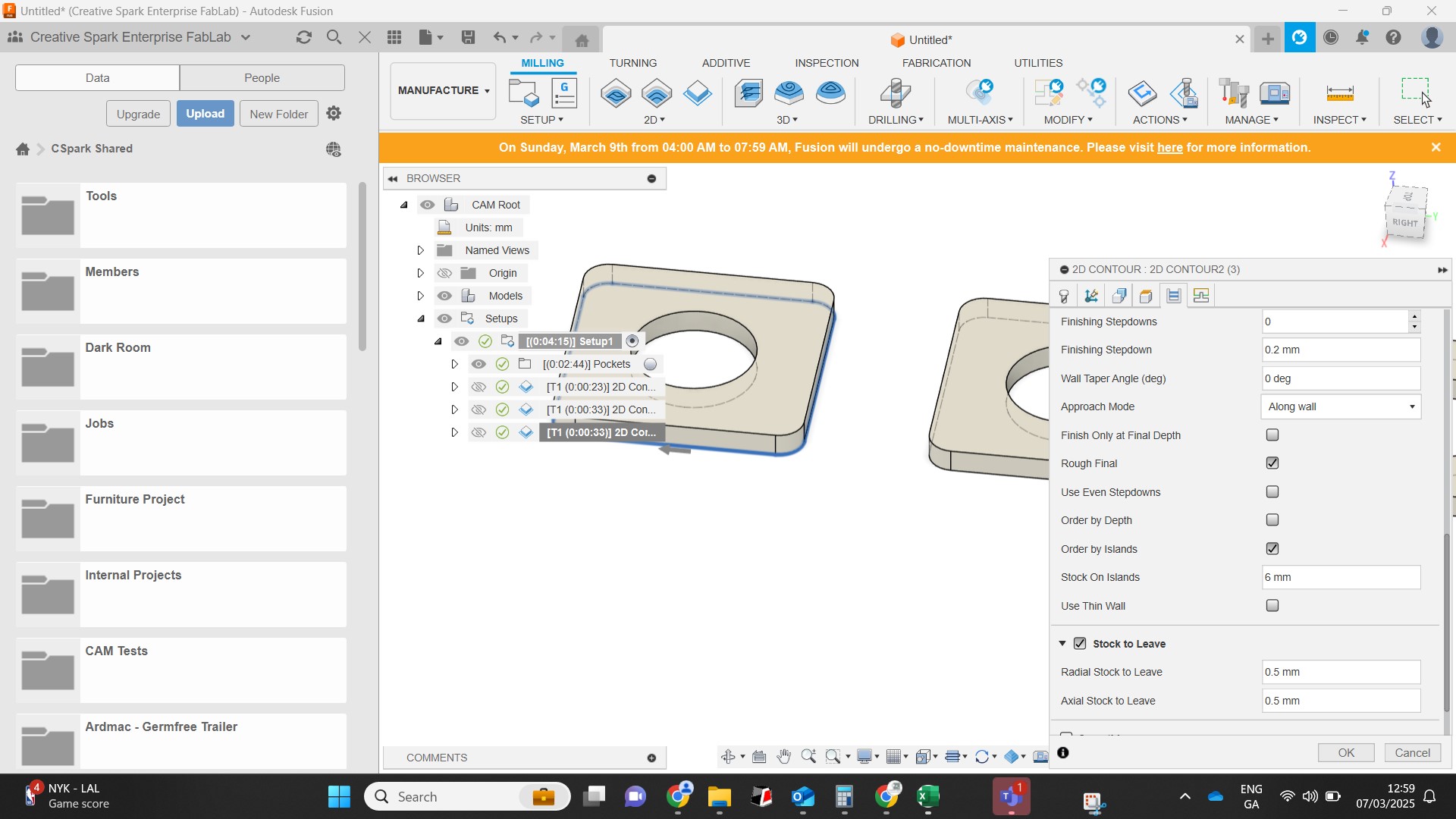Switch to the FABRICATION tab
The height and width of the screenshot is (819, 1456).
937,63
